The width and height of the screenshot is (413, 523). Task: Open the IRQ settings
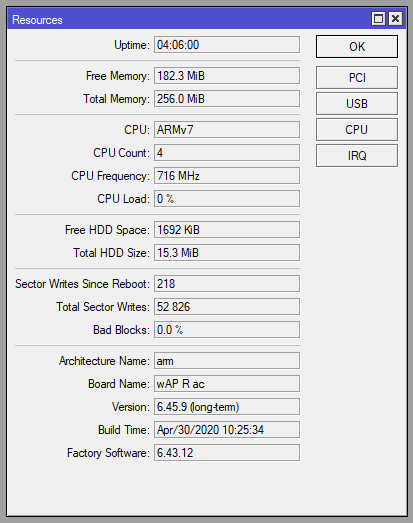357,155
